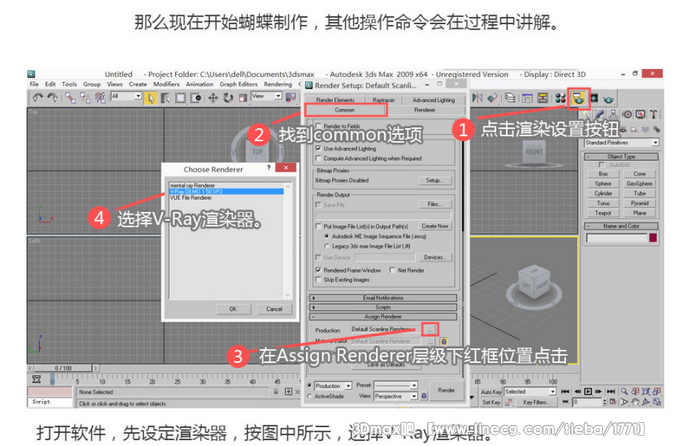
Task: Enable Put Image File List(s) in Output Path(s)
Action: (318, 226)
